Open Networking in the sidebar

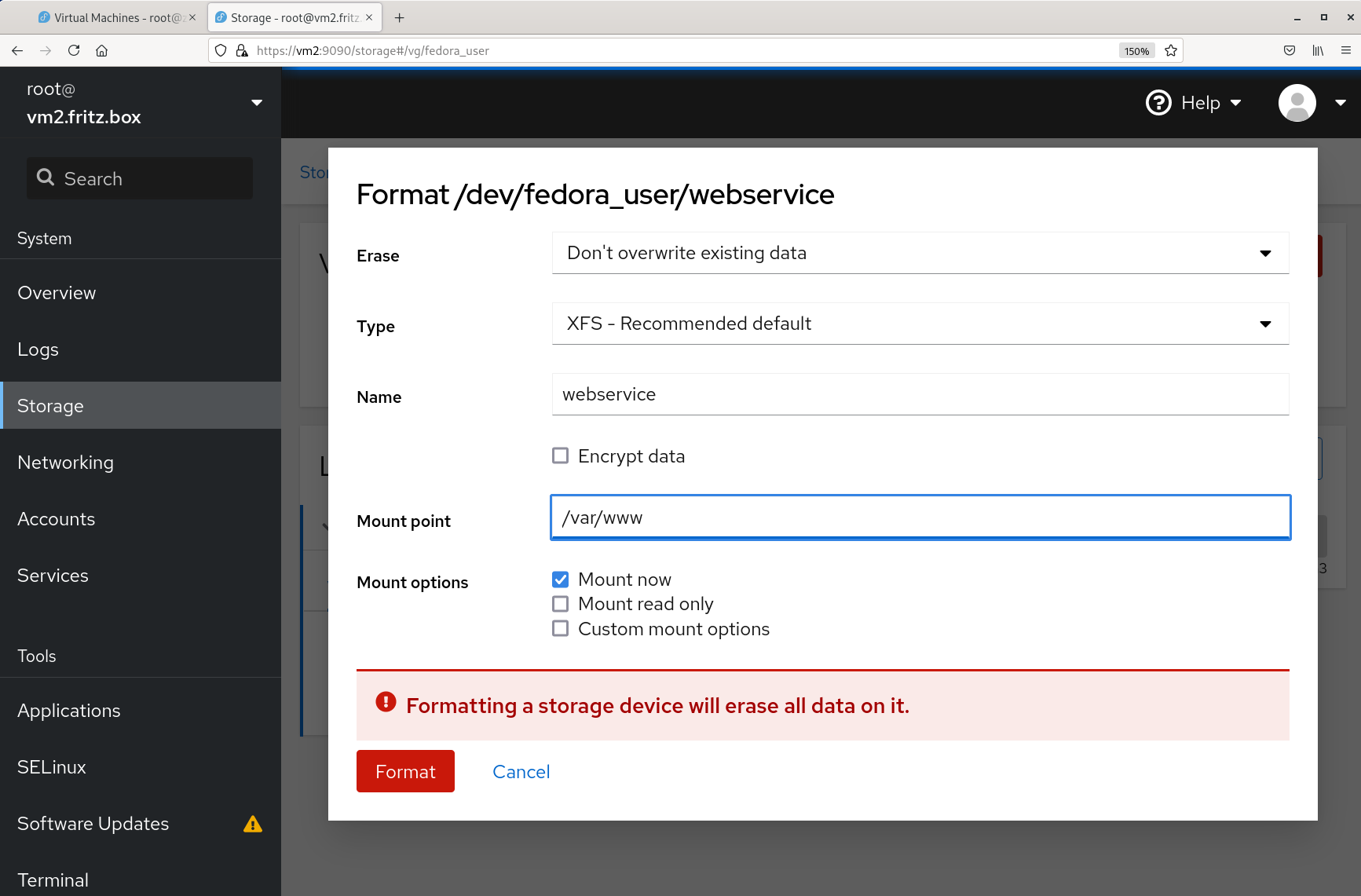[x=141, y=463]
